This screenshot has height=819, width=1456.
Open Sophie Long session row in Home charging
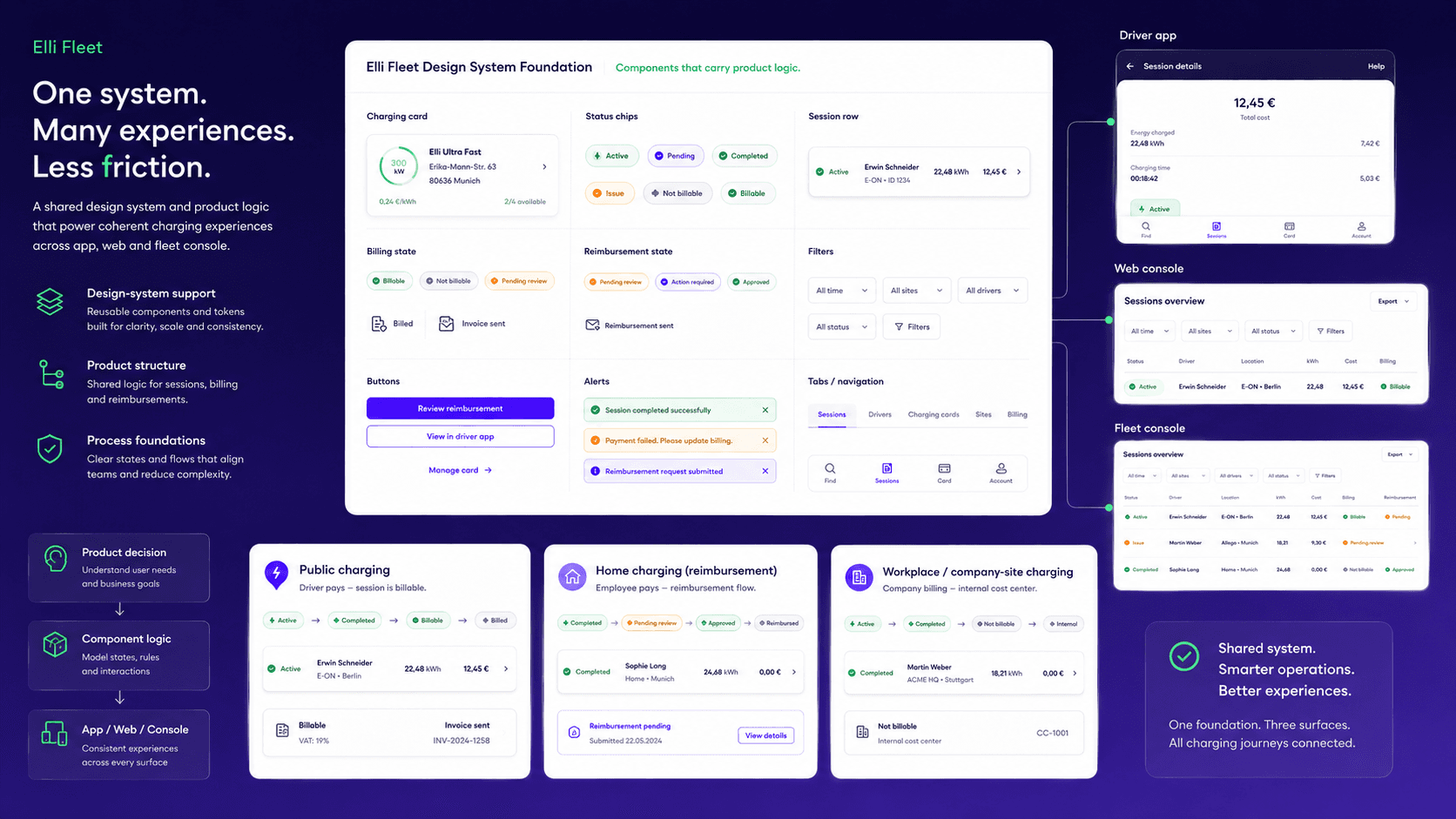pos(681,672)
